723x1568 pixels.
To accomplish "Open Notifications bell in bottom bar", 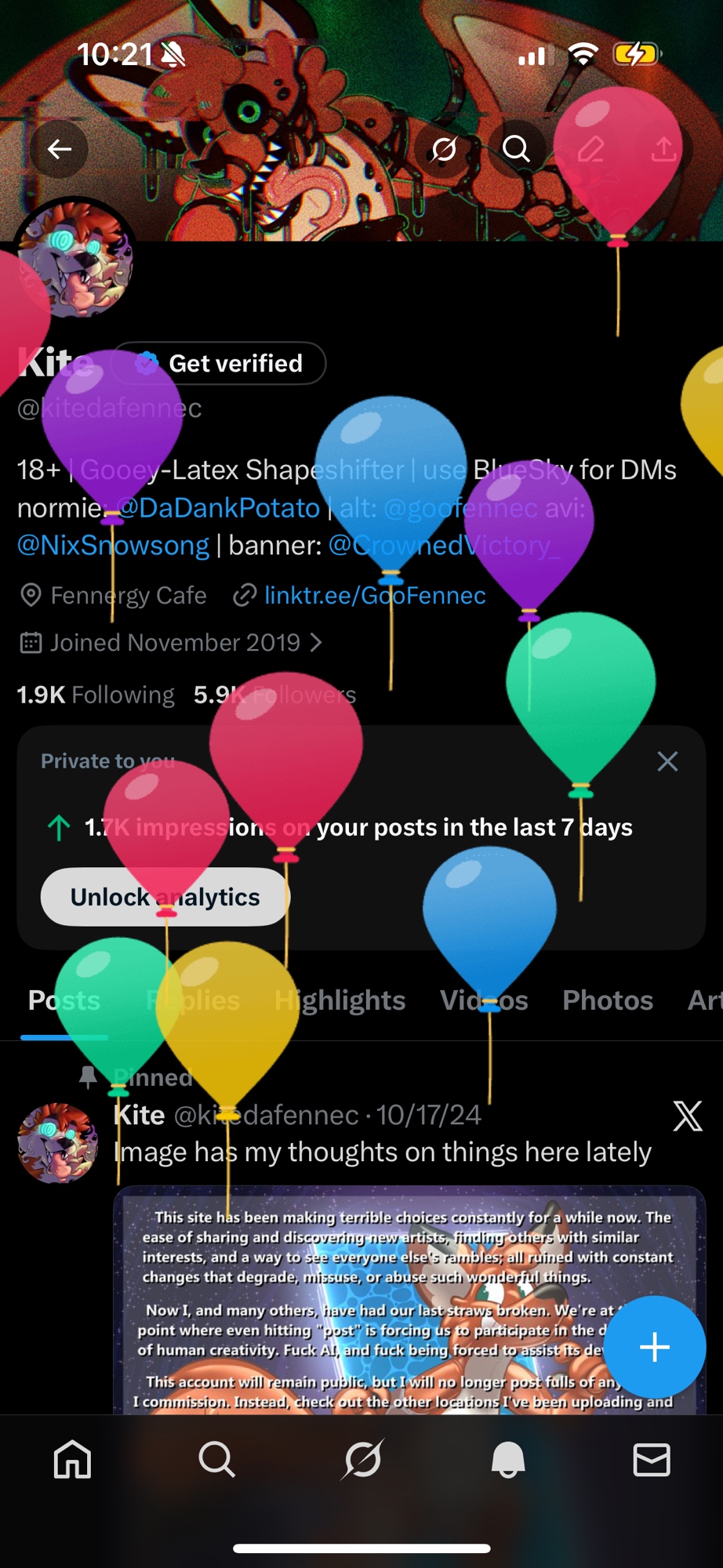I will [507, 1459].
